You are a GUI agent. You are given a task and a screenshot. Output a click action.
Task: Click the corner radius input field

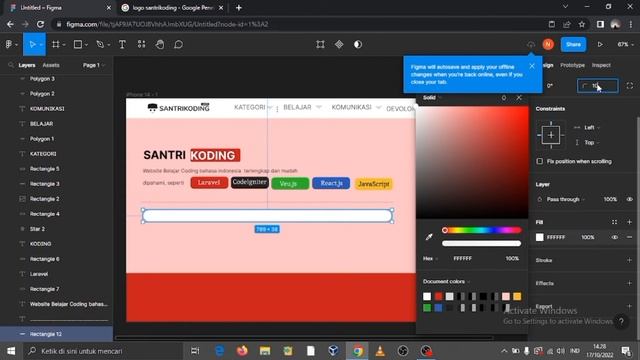pyautogui.click(x=598, y=86)
